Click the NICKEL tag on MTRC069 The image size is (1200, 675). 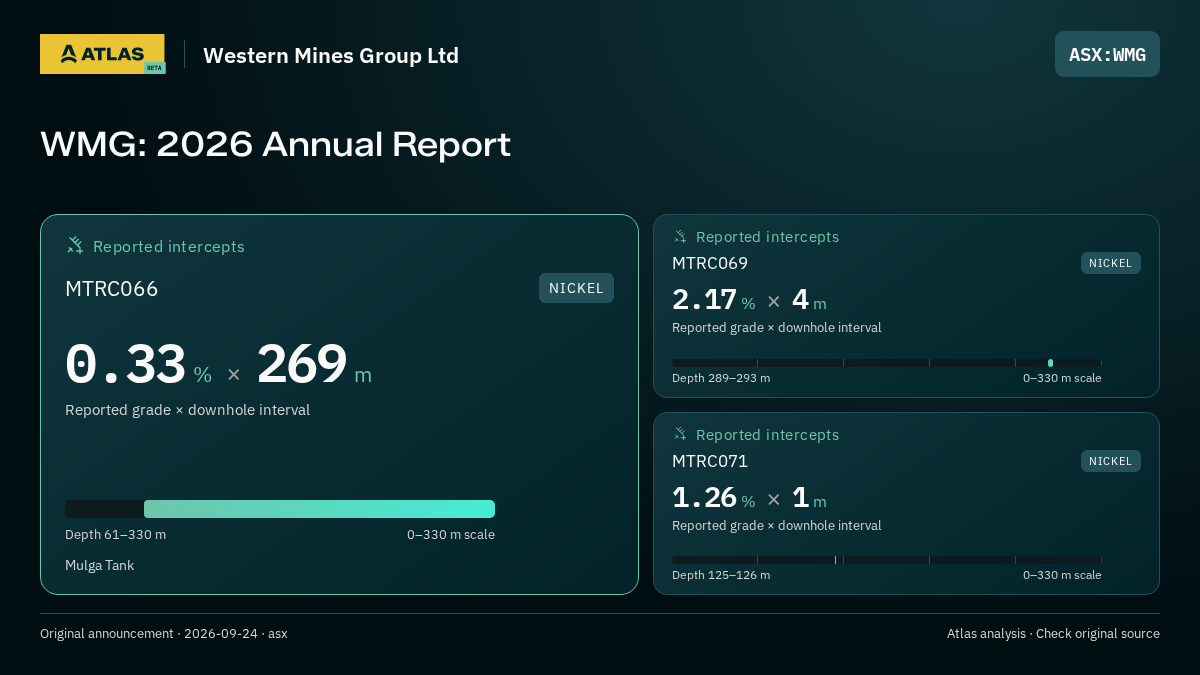click(x=1110, y=263)
